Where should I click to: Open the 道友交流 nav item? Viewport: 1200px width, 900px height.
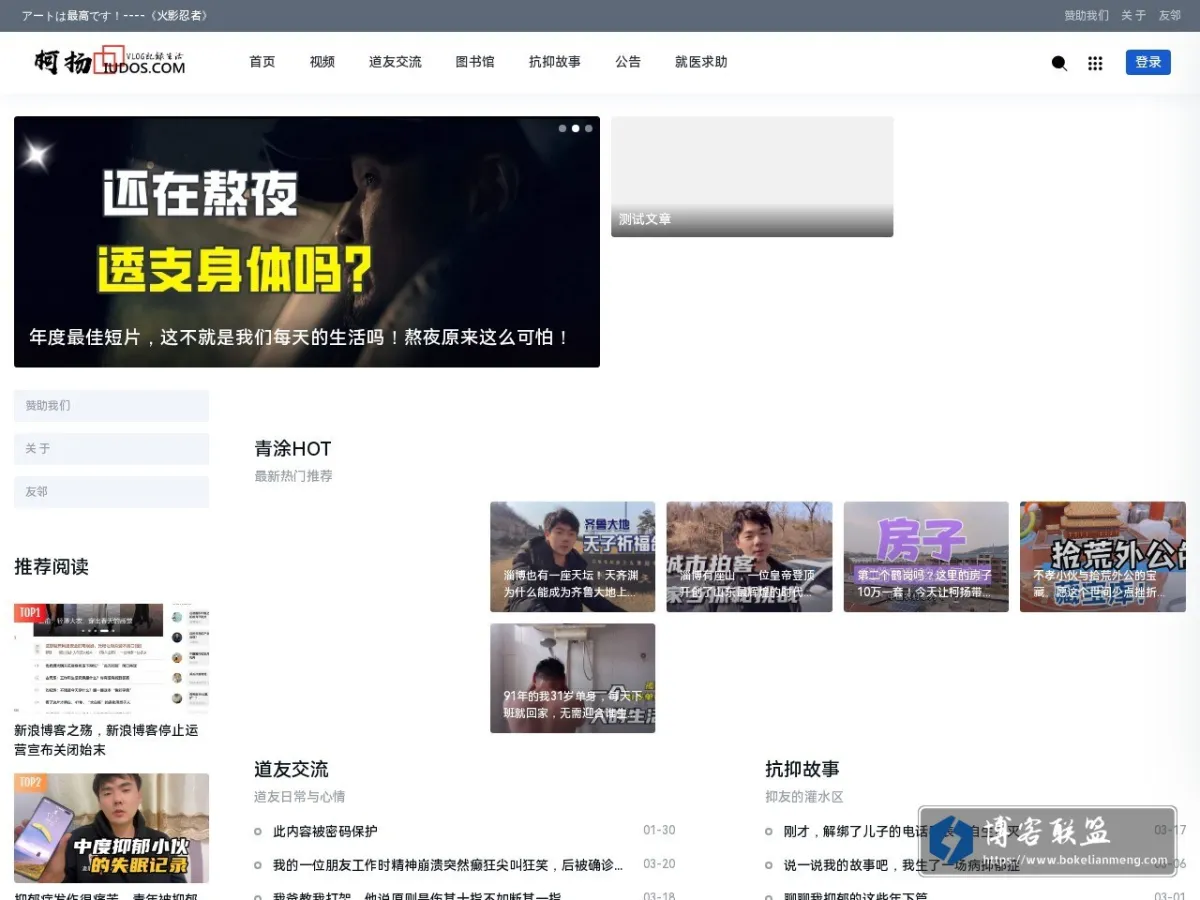coord(395,62)
